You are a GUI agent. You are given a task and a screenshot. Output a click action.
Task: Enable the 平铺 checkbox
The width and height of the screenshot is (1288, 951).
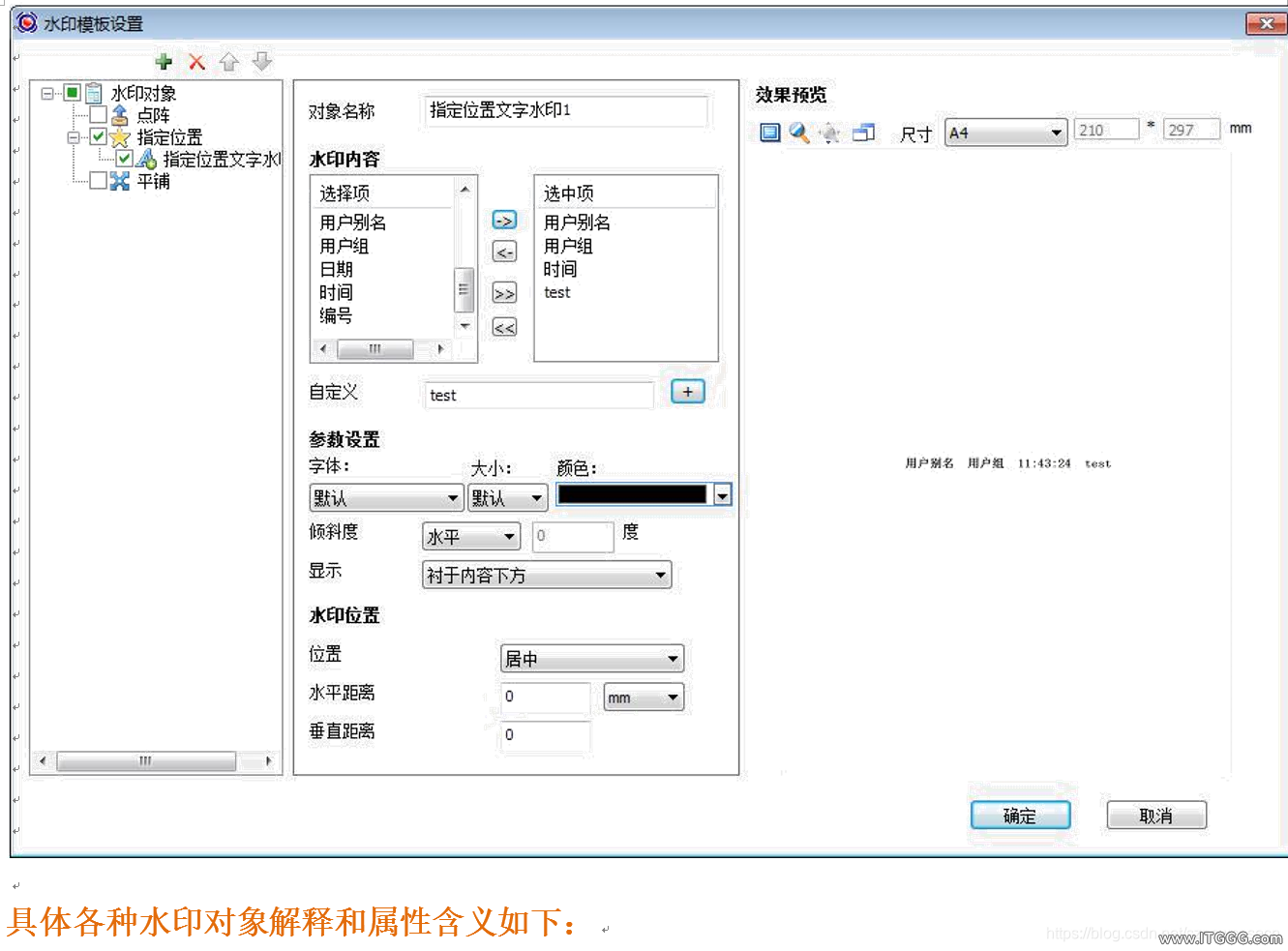98,181
